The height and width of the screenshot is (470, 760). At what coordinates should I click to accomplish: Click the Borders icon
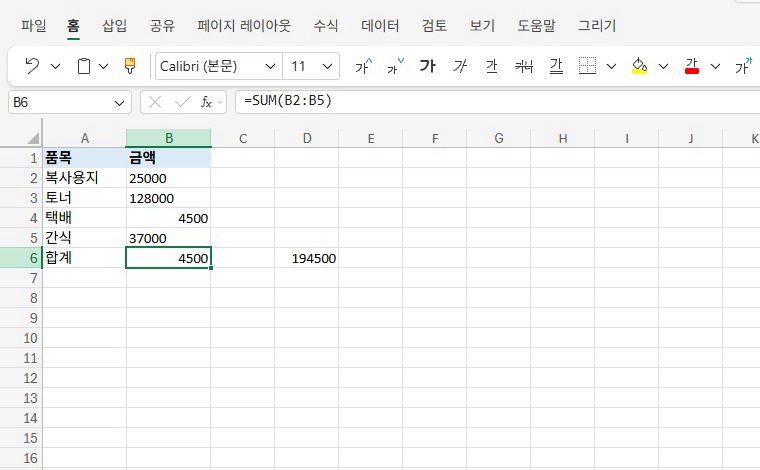(587, 66)
